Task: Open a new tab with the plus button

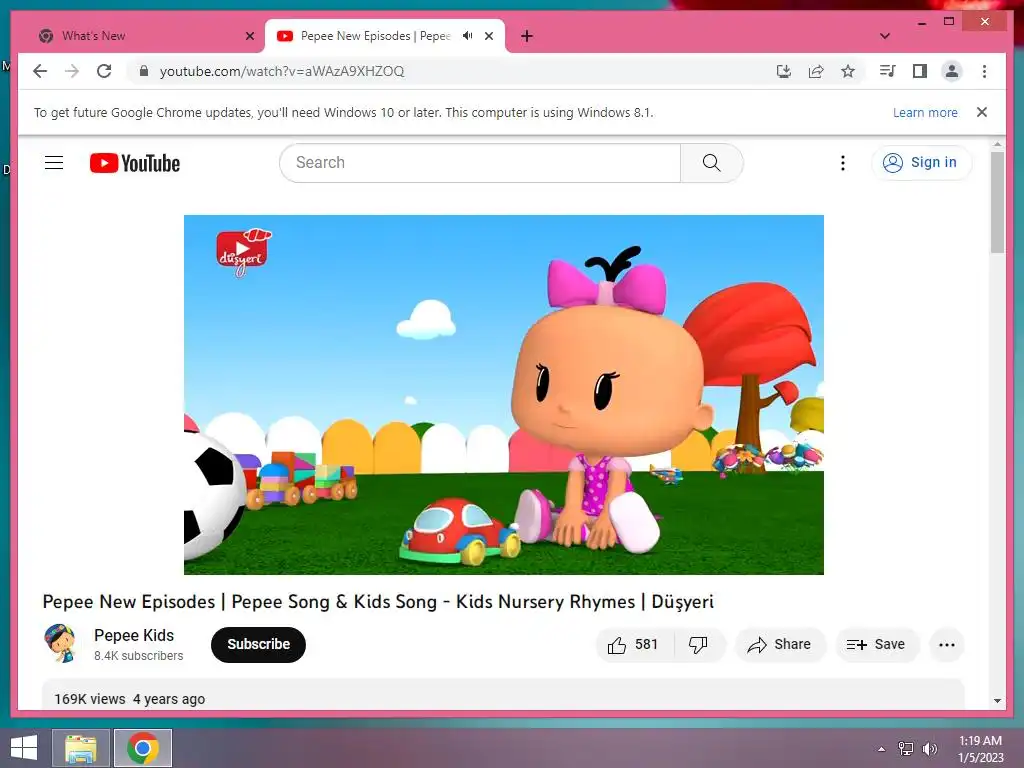Action: coord(527,36)
